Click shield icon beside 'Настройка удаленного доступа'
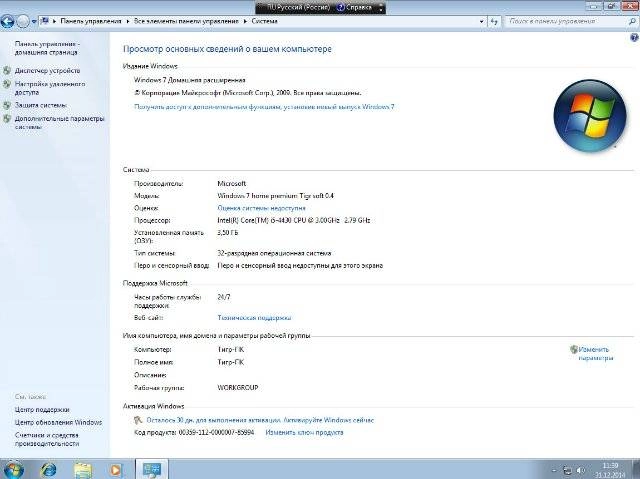The image size is (640, 479). [7, 84]
